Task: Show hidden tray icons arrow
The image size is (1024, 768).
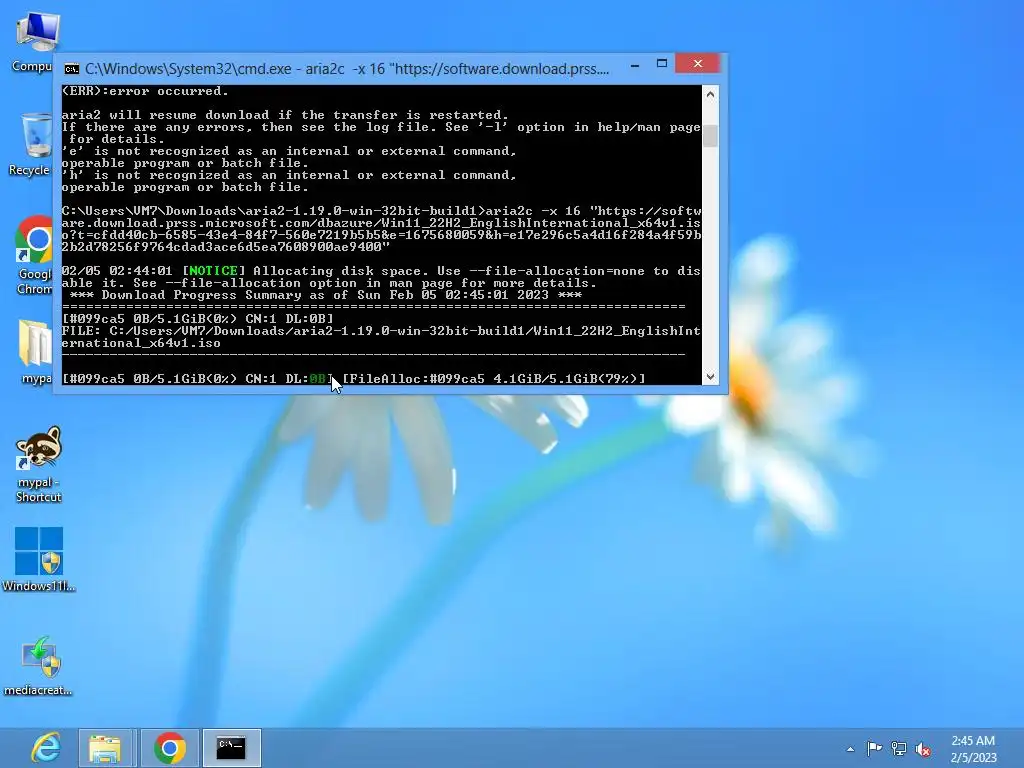Action: pos(850,749)
